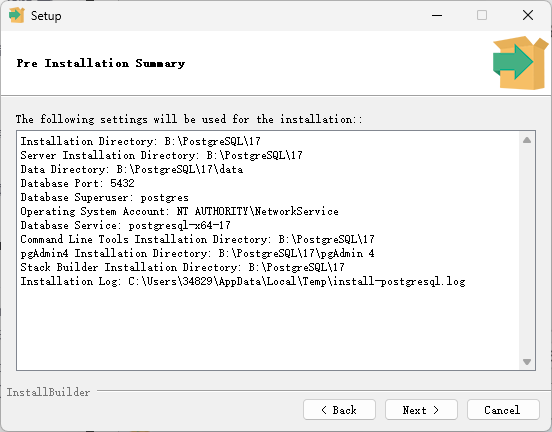Click the Installation Directory line in summary
This screenshot has width=552, height=432.
click(140, 141)
